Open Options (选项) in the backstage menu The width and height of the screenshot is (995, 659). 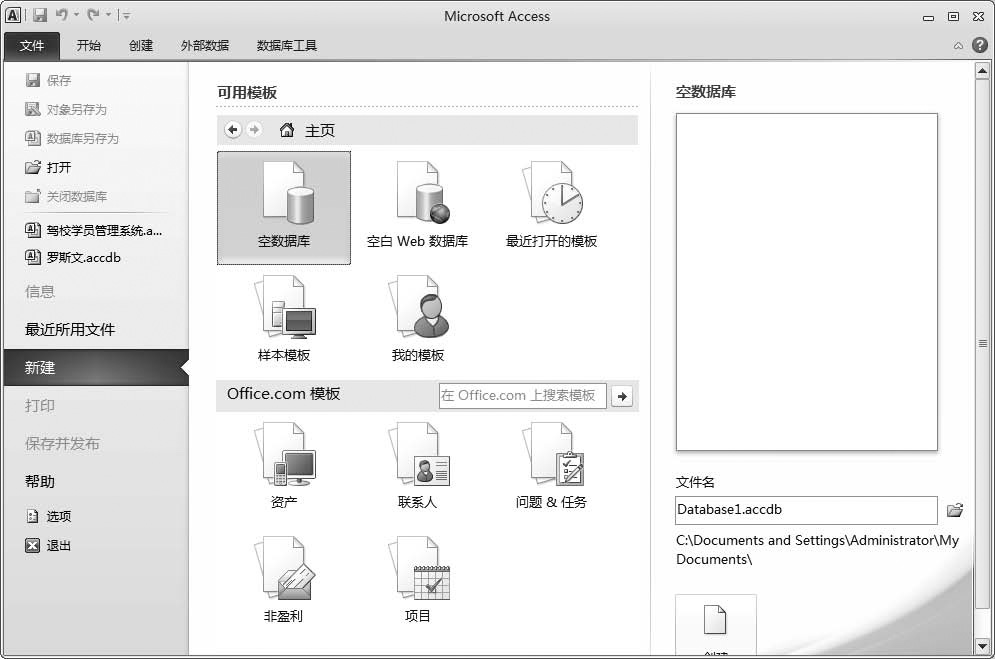(x=48, y=516)
